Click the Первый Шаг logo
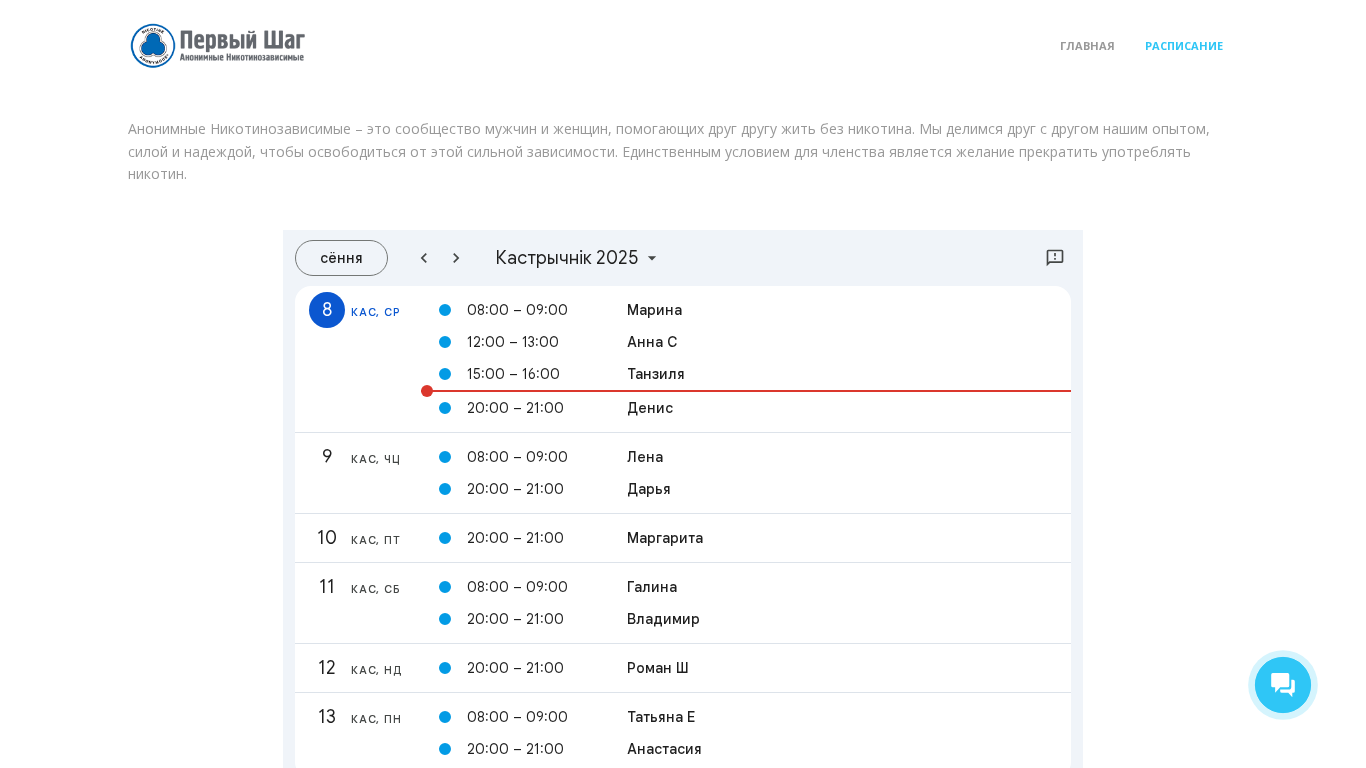This screenshot has width=1366, height=768. click(x=218, y=46)
